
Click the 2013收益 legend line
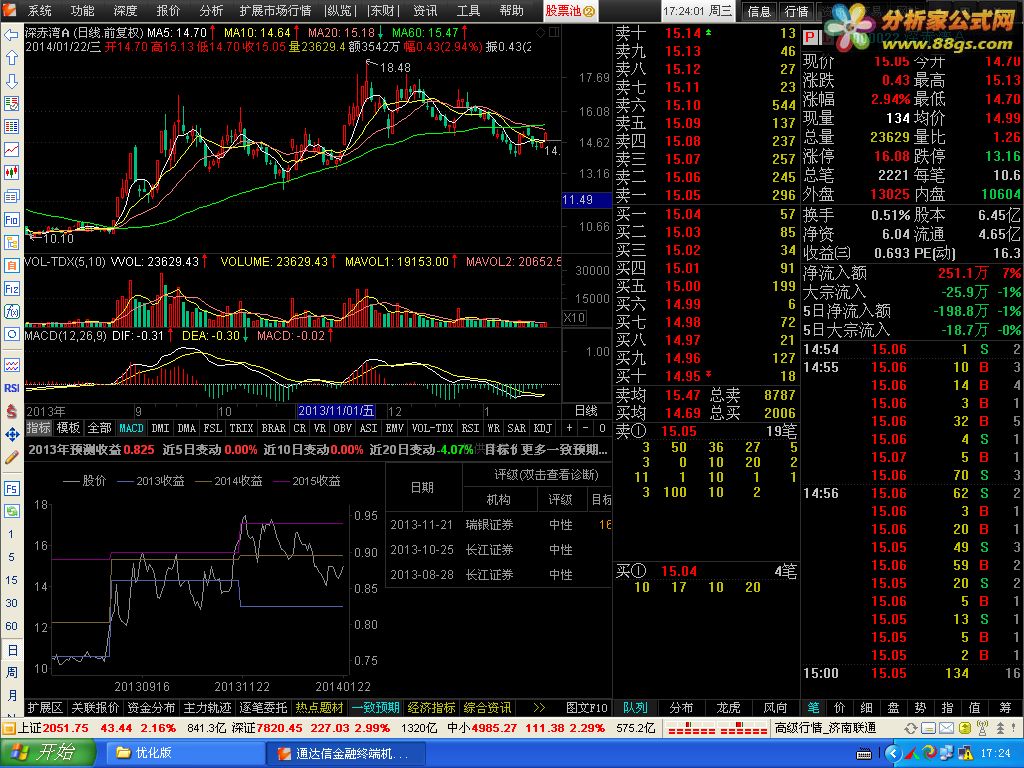point(151,481)
